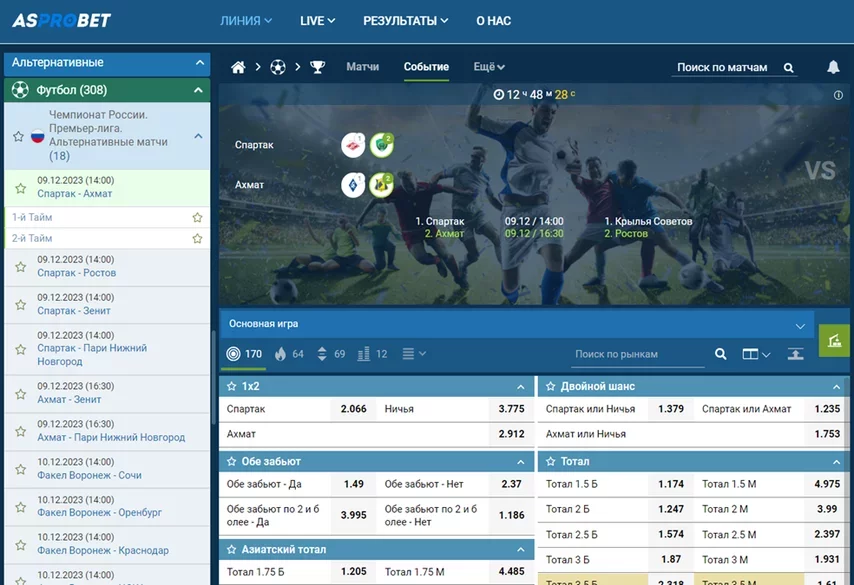Collapse the Футбол (308) section
Screen dimensions: 854x585
[198, 90]
